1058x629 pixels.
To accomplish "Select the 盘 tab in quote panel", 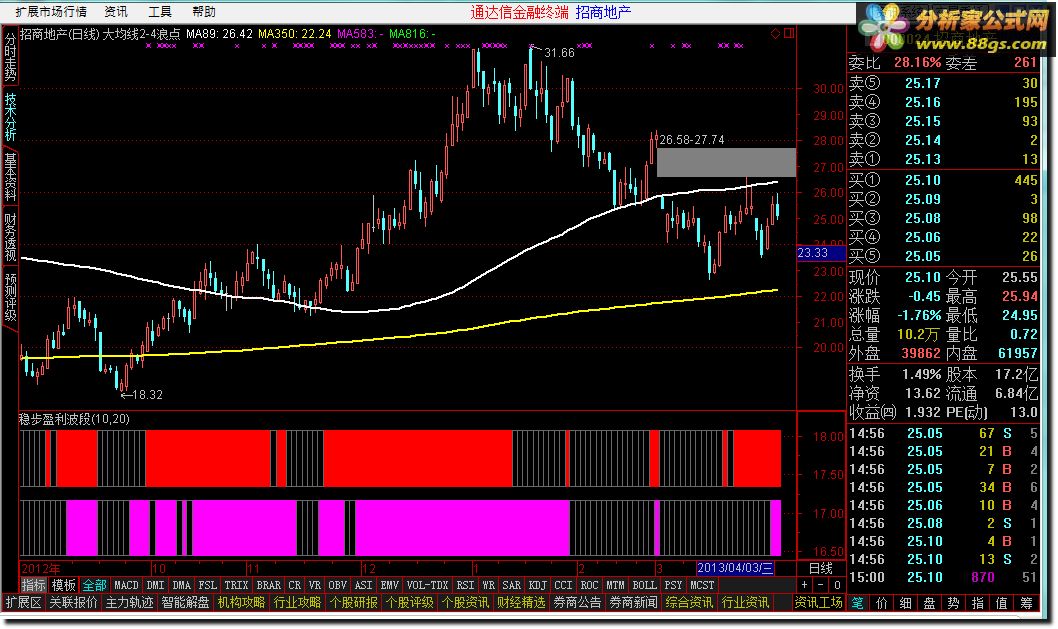I will coord(929,603).
